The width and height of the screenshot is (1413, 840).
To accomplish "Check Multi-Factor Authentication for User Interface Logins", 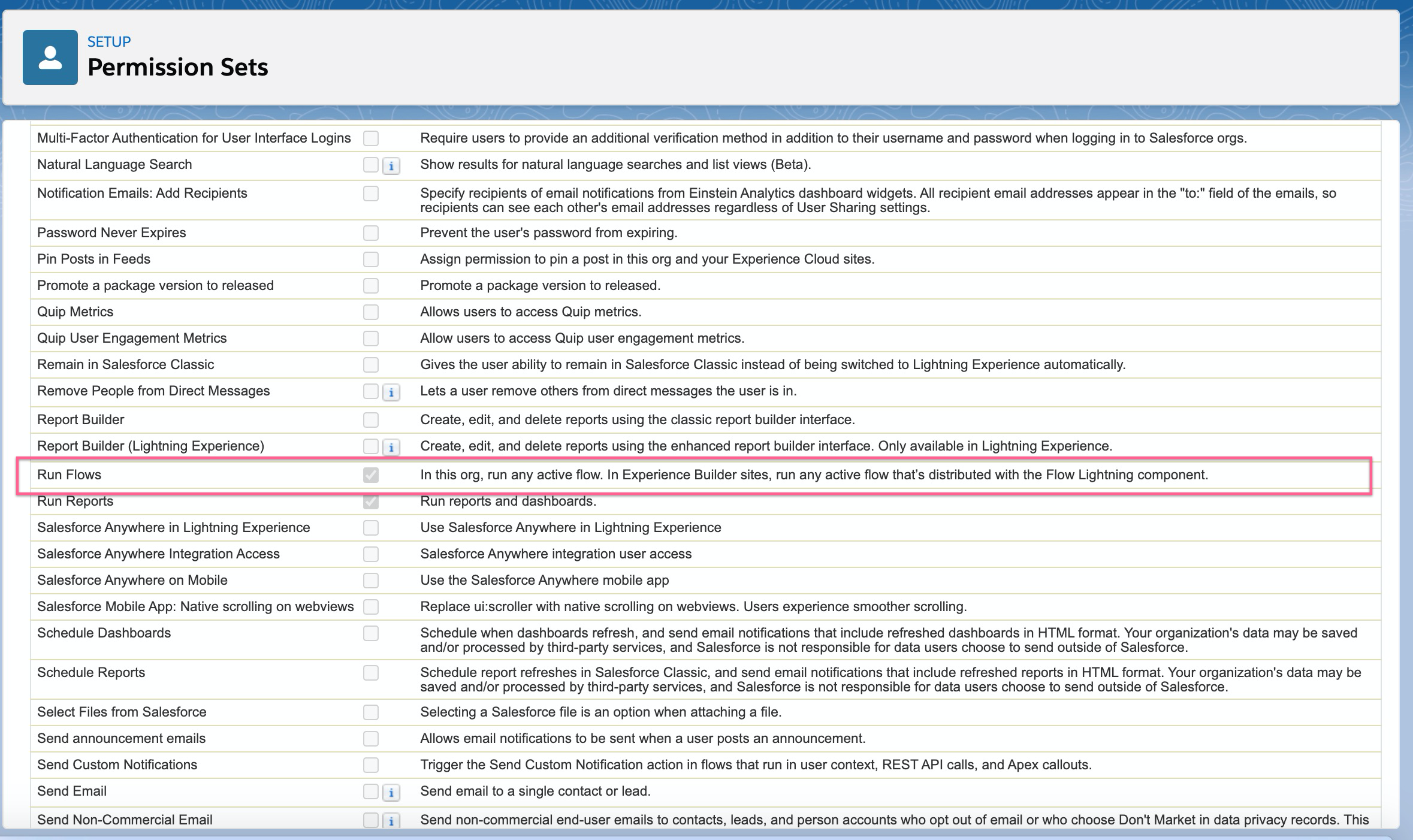I will pos(371,138).
